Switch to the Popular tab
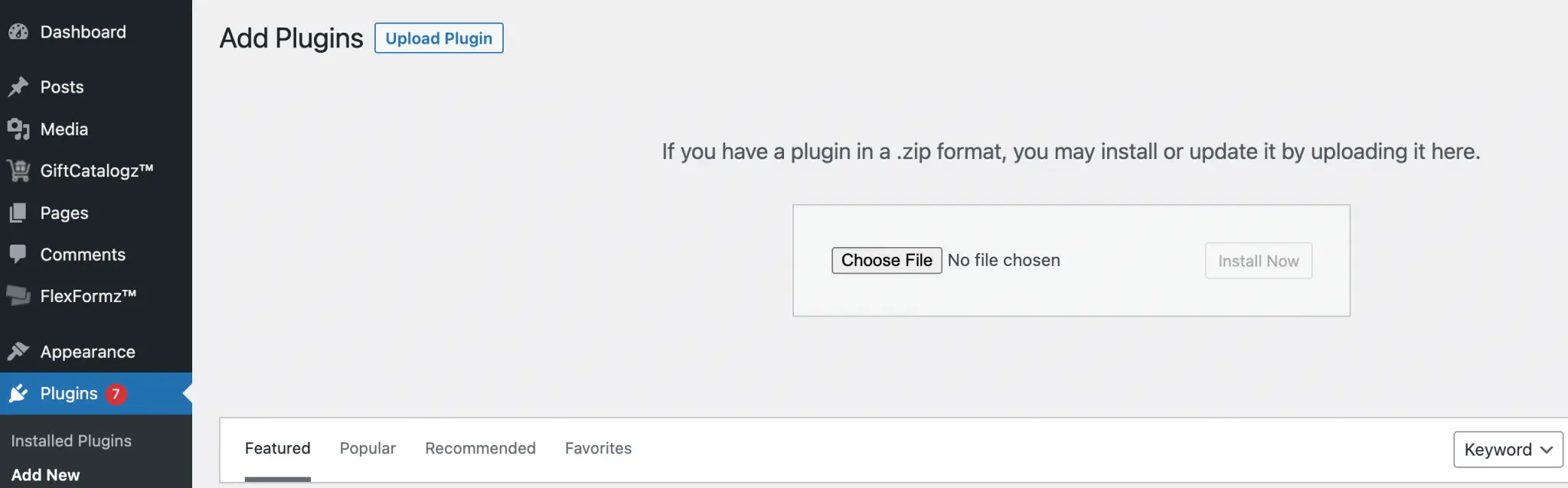Viewport: 1568px width, 488px height. coord(367,448)
